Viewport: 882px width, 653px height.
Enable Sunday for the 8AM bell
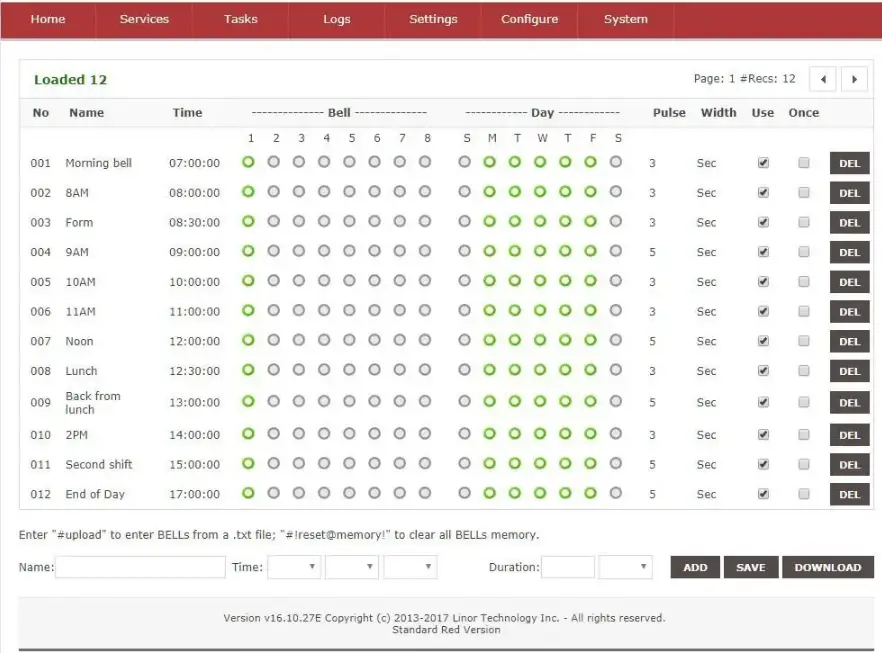466,192
